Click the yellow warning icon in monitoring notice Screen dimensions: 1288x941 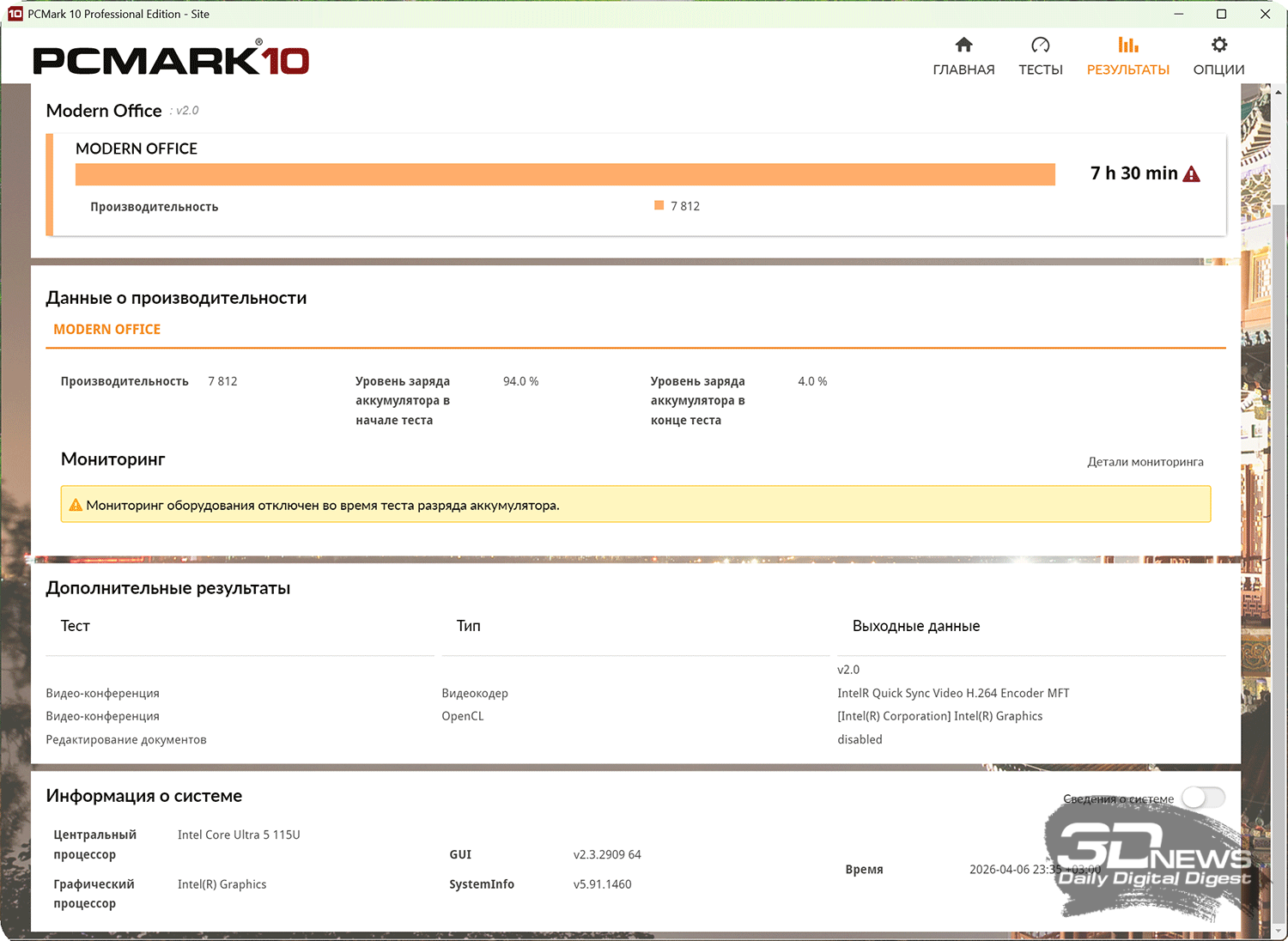pos(76,505)
